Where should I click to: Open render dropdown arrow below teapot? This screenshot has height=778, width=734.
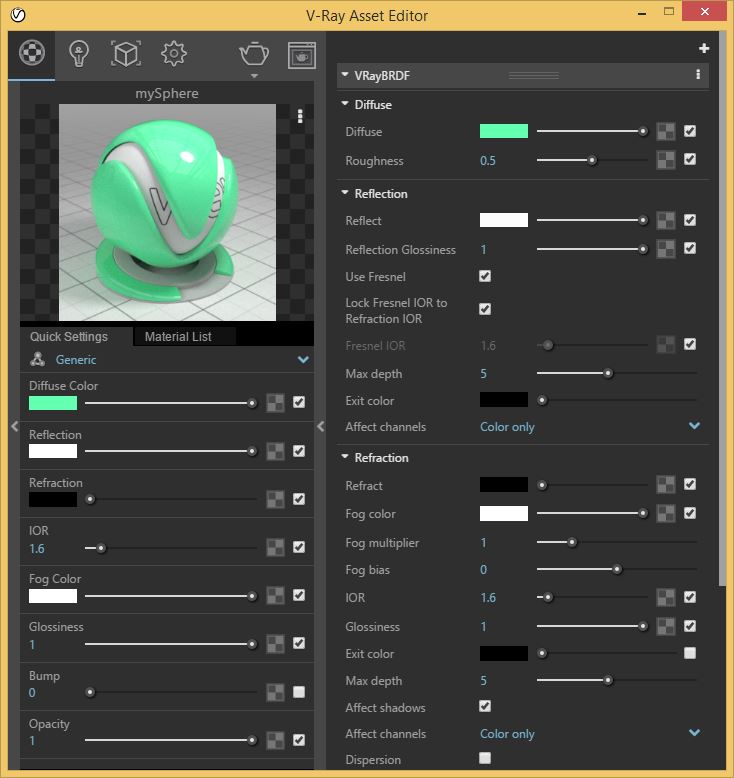click(254, 76)
